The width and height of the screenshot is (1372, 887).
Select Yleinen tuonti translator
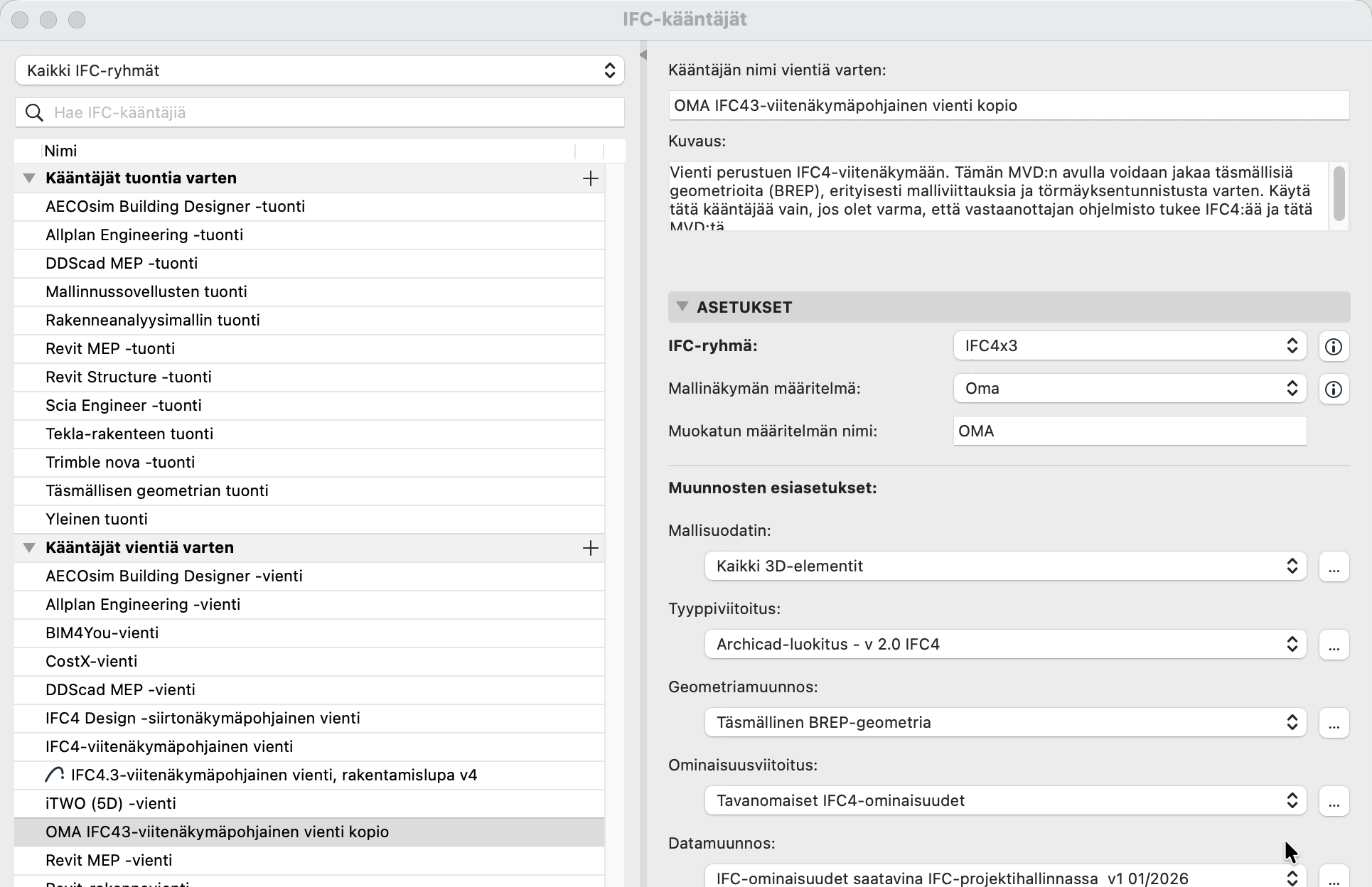click(309, 520)
